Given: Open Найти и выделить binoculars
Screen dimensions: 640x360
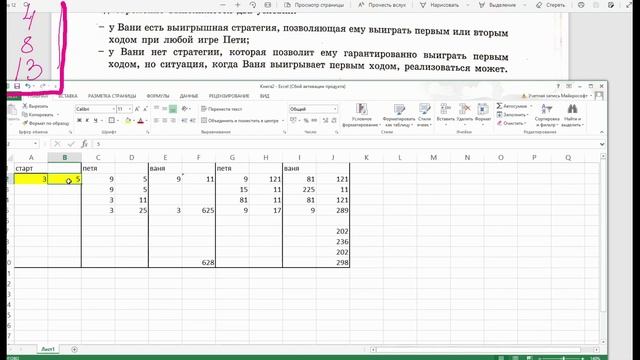Looking at the screenshot, I should (572, 115).
